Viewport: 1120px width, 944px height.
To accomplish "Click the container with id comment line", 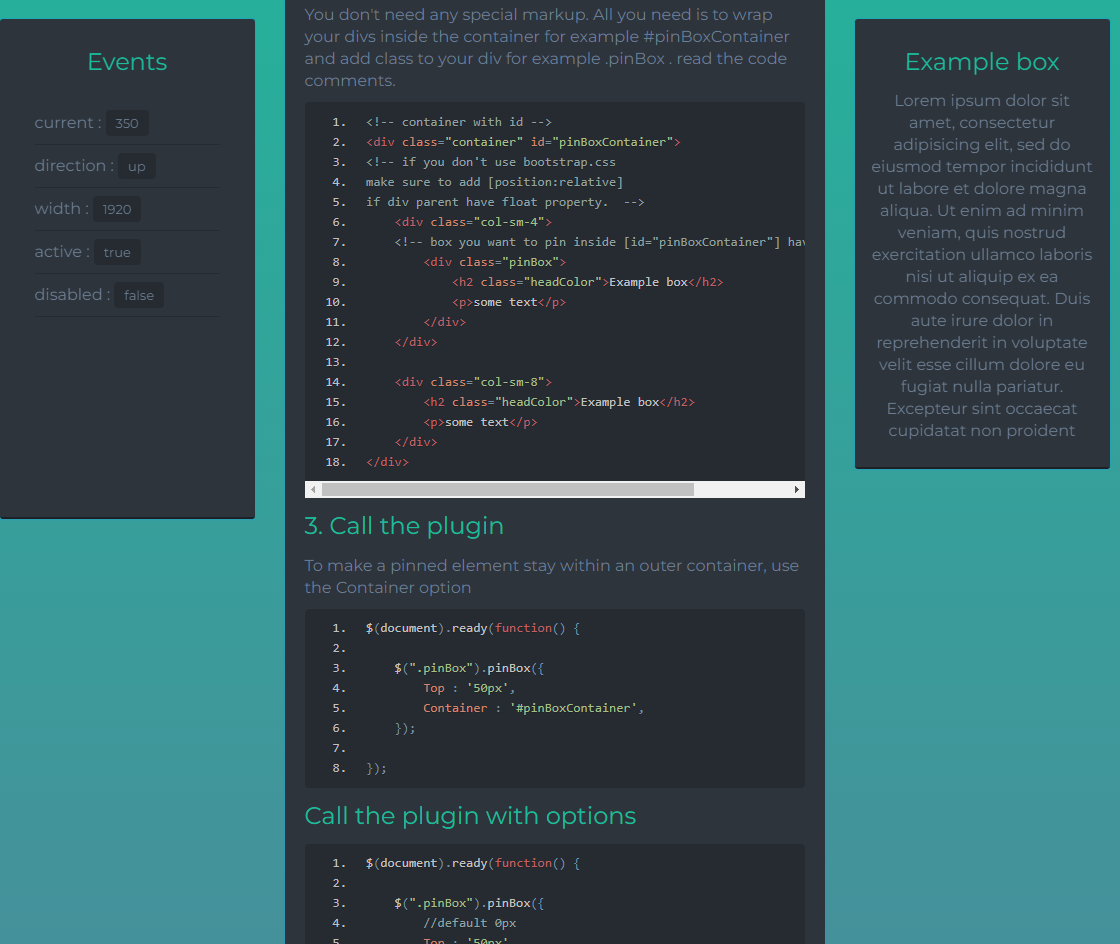I will (459, 122).
